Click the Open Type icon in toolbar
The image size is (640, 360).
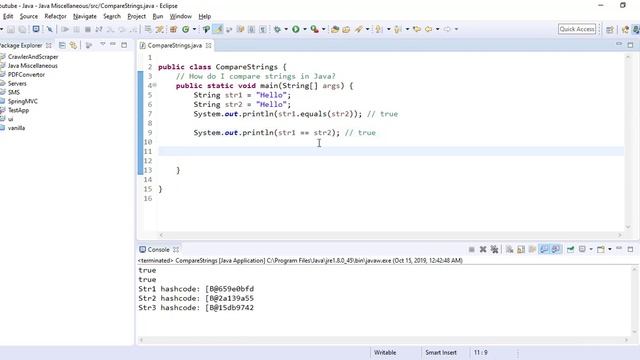pos(335,29)
